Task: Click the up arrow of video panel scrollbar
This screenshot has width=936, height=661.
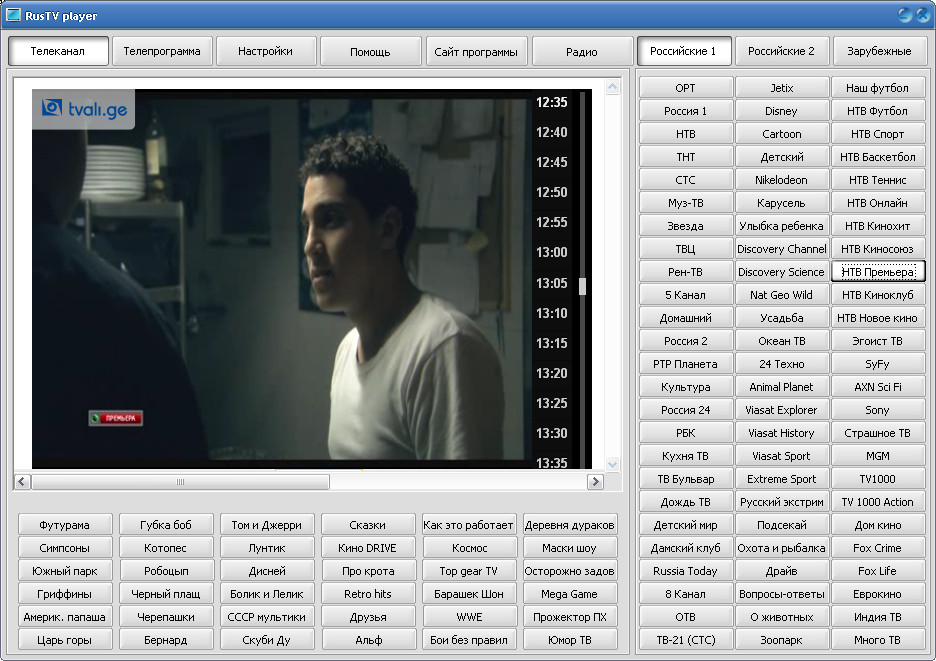Action: (x=613, y=87)
